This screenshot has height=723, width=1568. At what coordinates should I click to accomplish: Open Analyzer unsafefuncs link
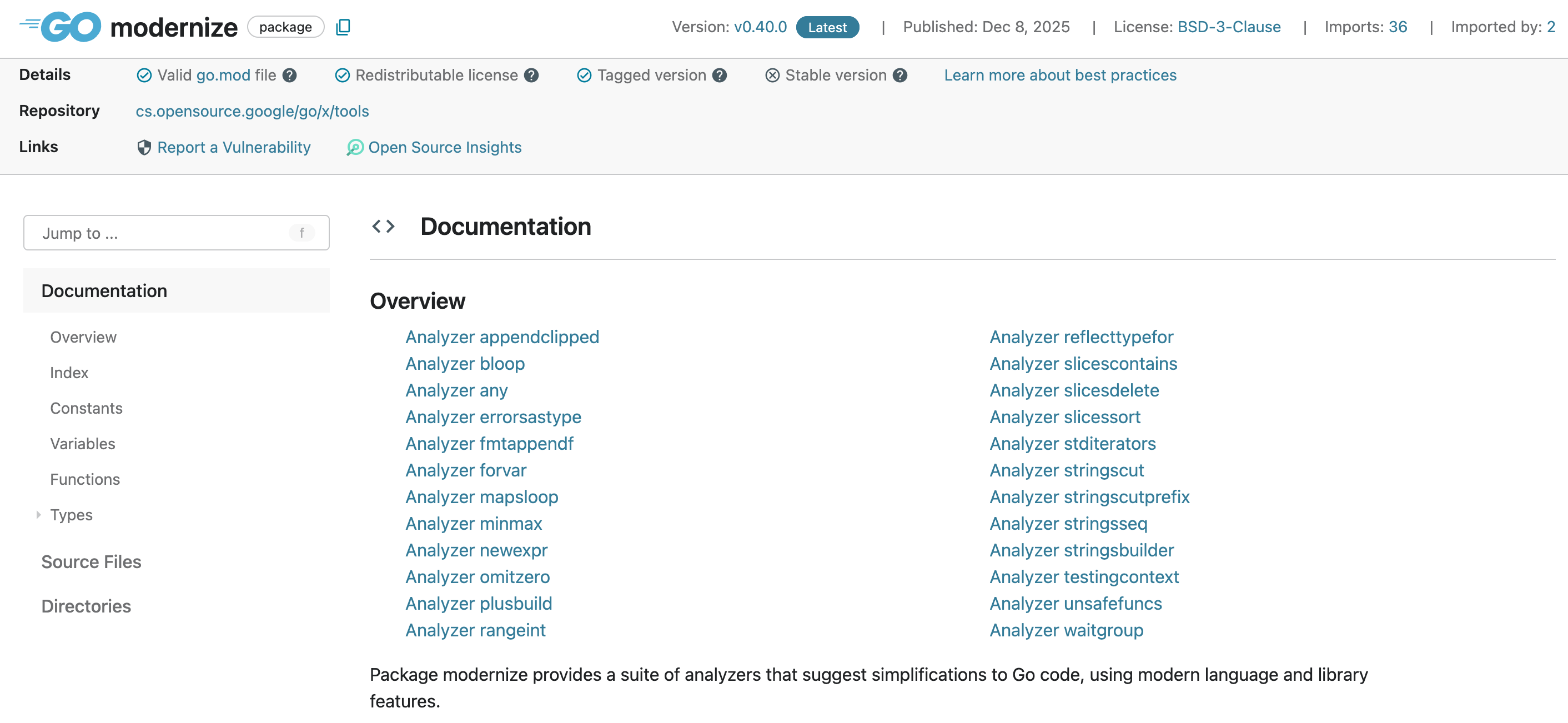click(x=1076, y=604)
